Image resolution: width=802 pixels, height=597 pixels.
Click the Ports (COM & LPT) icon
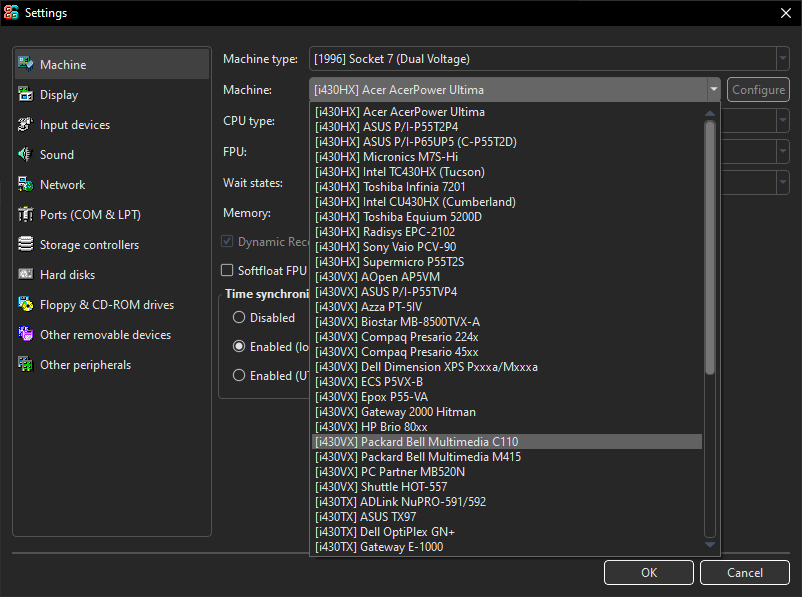click(x=26, y=214)
